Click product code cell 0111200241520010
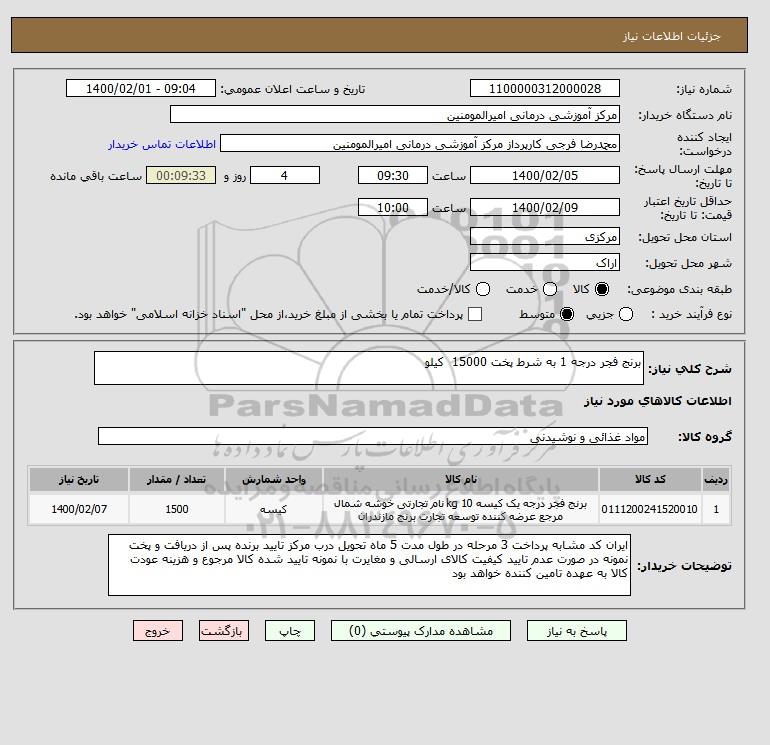The width and height of the screenshot is (770, 745). (x=650, y=509)
